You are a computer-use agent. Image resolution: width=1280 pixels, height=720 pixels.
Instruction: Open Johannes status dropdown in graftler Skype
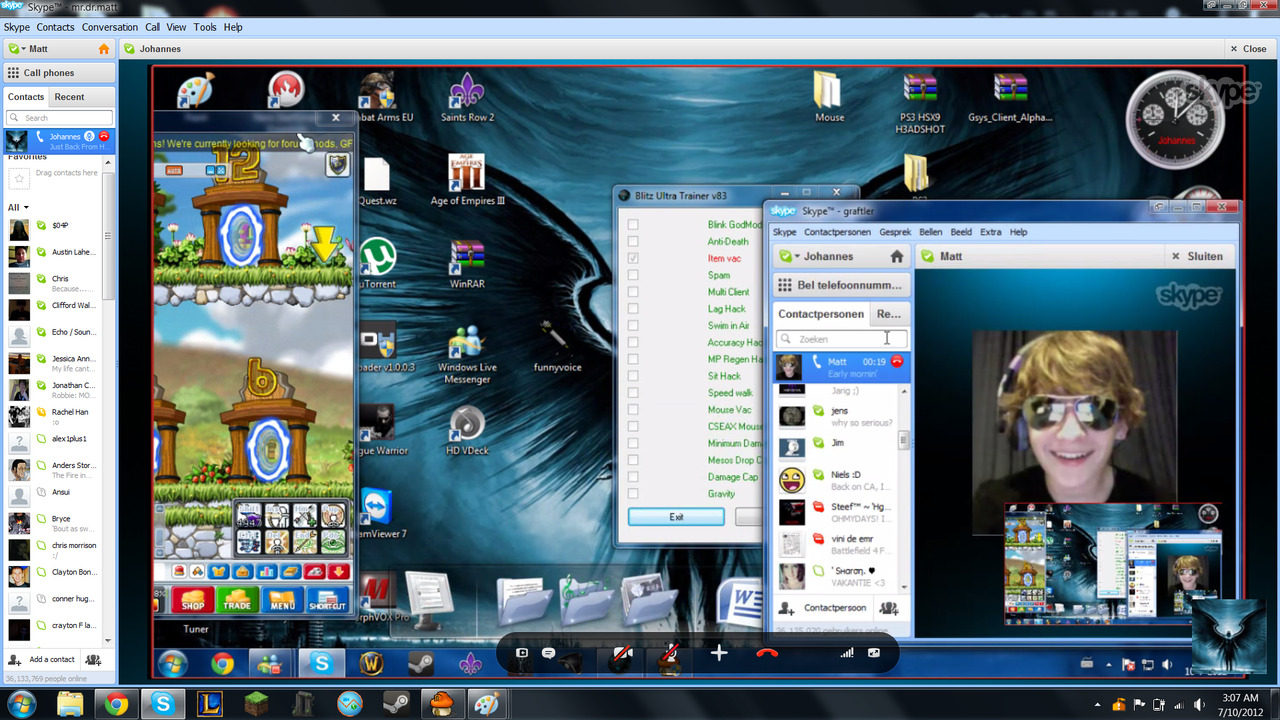(x=797, y=257)
